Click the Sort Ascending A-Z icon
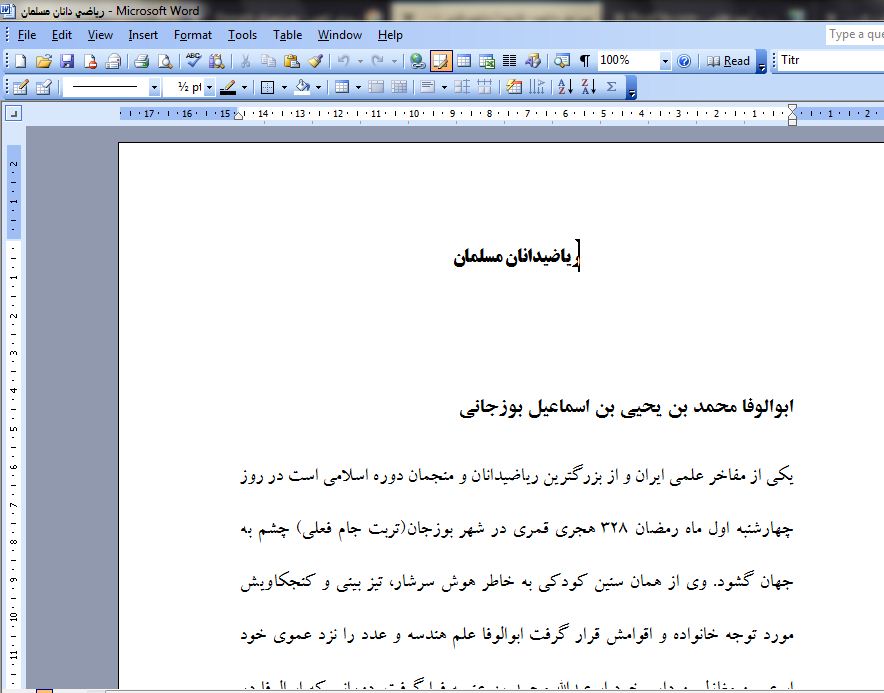 click(564, 87)
